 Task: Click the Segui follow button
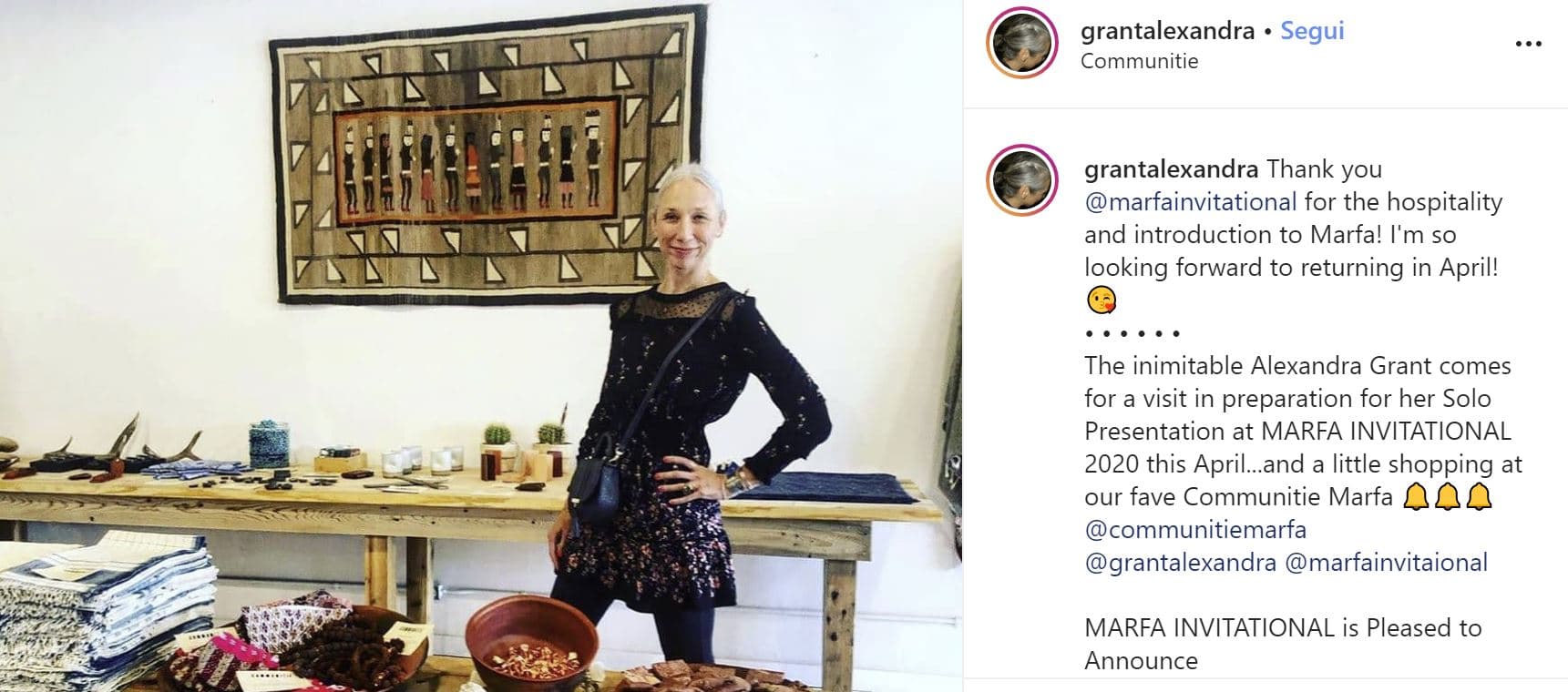pyautogui.click(x=1312, y=31)
